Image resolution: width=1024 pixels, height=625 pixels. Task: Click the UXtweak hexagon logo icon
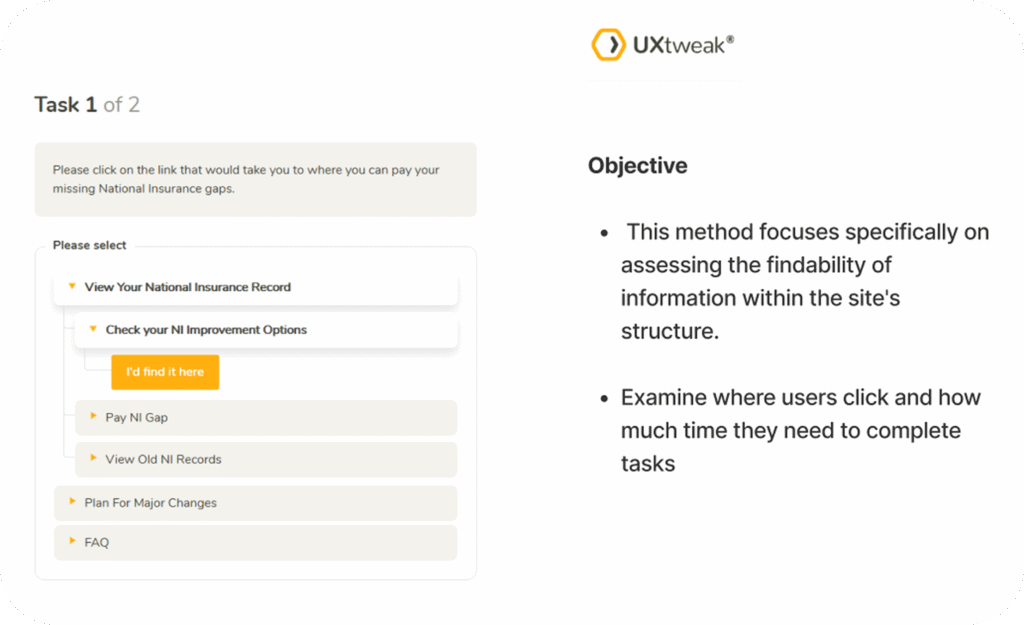coord(608,45)
